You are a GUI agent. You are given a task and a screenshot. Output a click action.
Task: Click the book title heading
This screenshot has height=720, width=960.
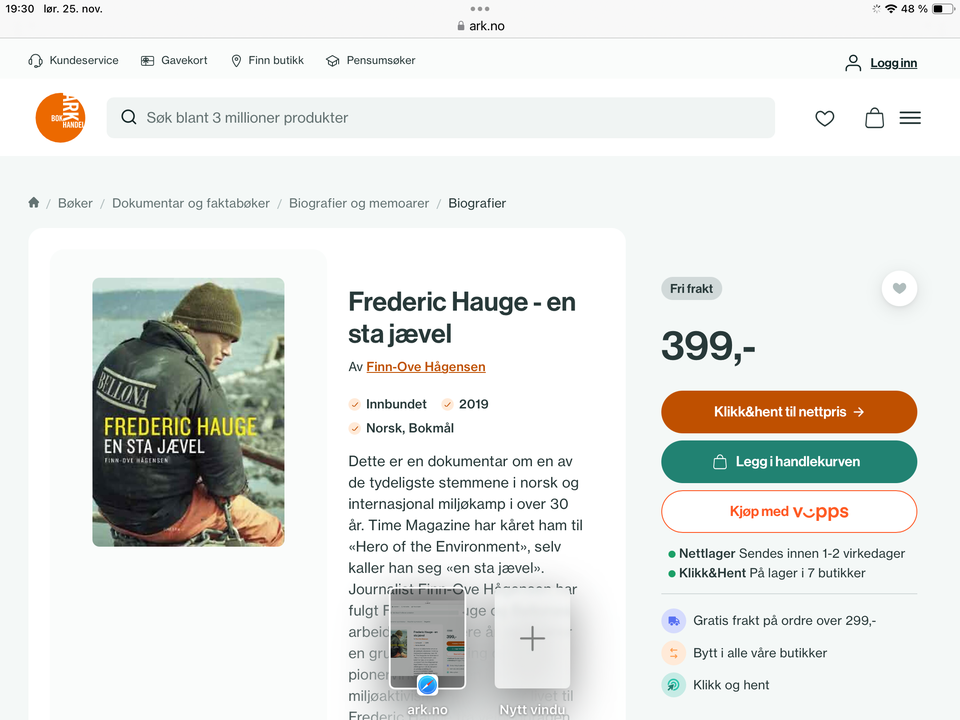point(462,318)
